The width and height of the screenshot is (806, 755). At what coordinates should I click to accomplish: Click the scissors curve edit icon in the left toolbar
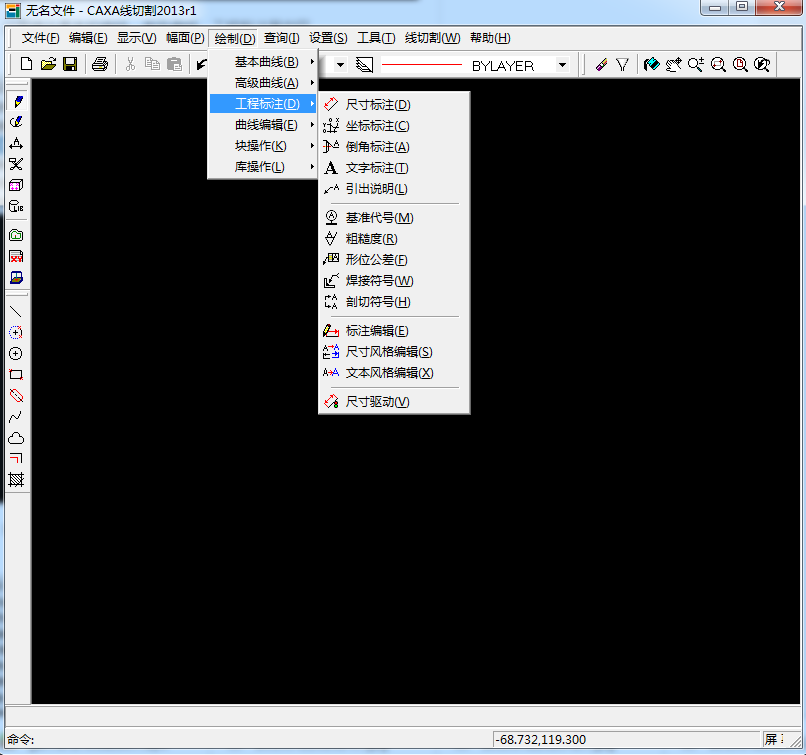click(x=16, y=164)
